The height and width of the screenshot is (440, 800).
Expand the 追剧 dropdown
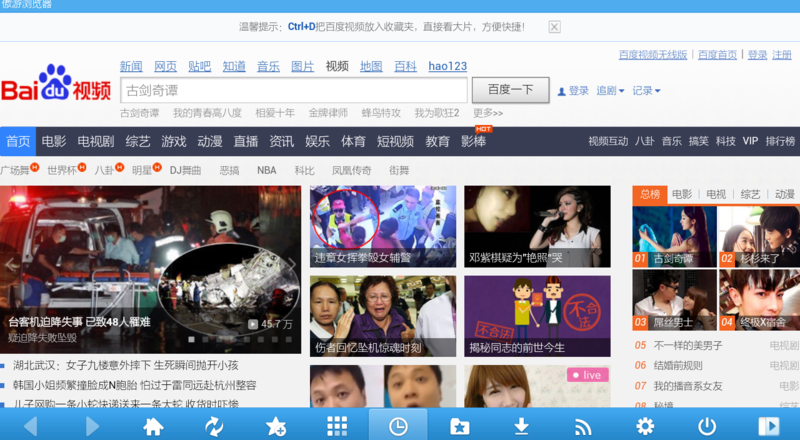click(x=610, y=91)
